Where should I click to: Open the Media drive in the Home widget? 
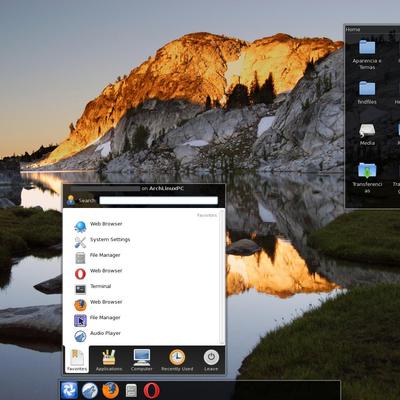coord(367,135)
